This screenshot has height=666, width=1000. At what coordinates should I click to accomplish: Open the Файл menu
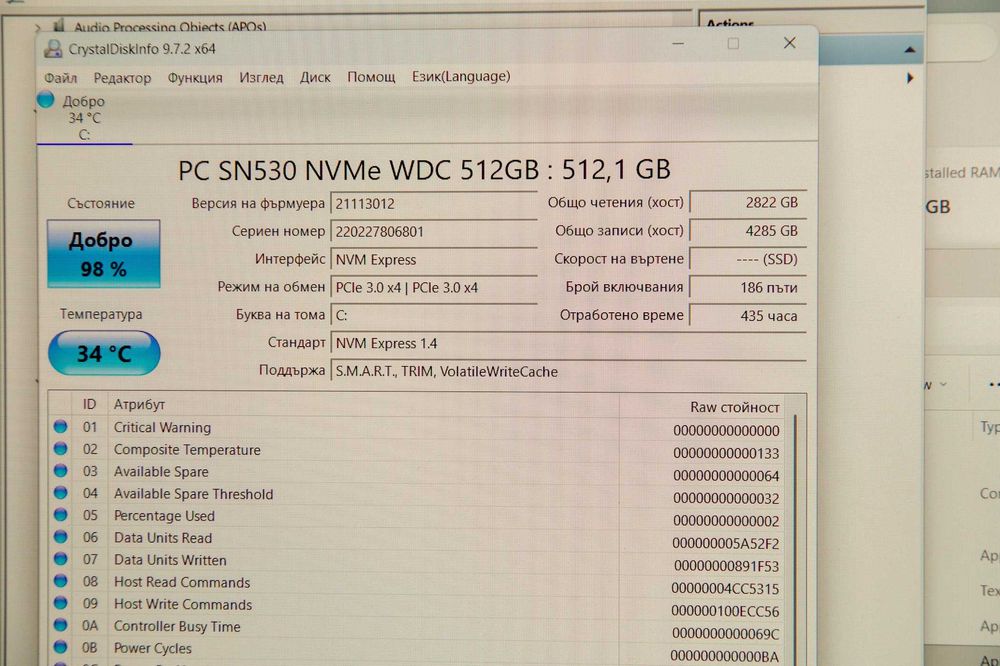tap(60, 78)
